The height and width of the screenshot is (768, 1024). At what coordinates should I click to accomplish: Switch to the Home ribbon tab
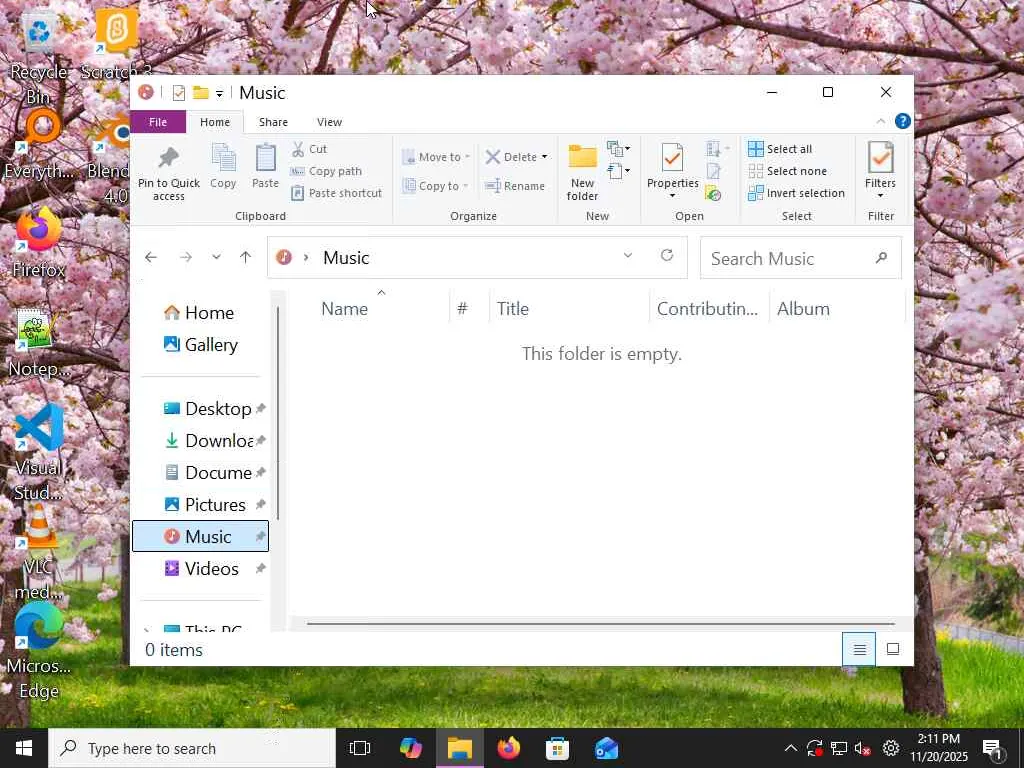pyautogui.click(x=215, y=122)
